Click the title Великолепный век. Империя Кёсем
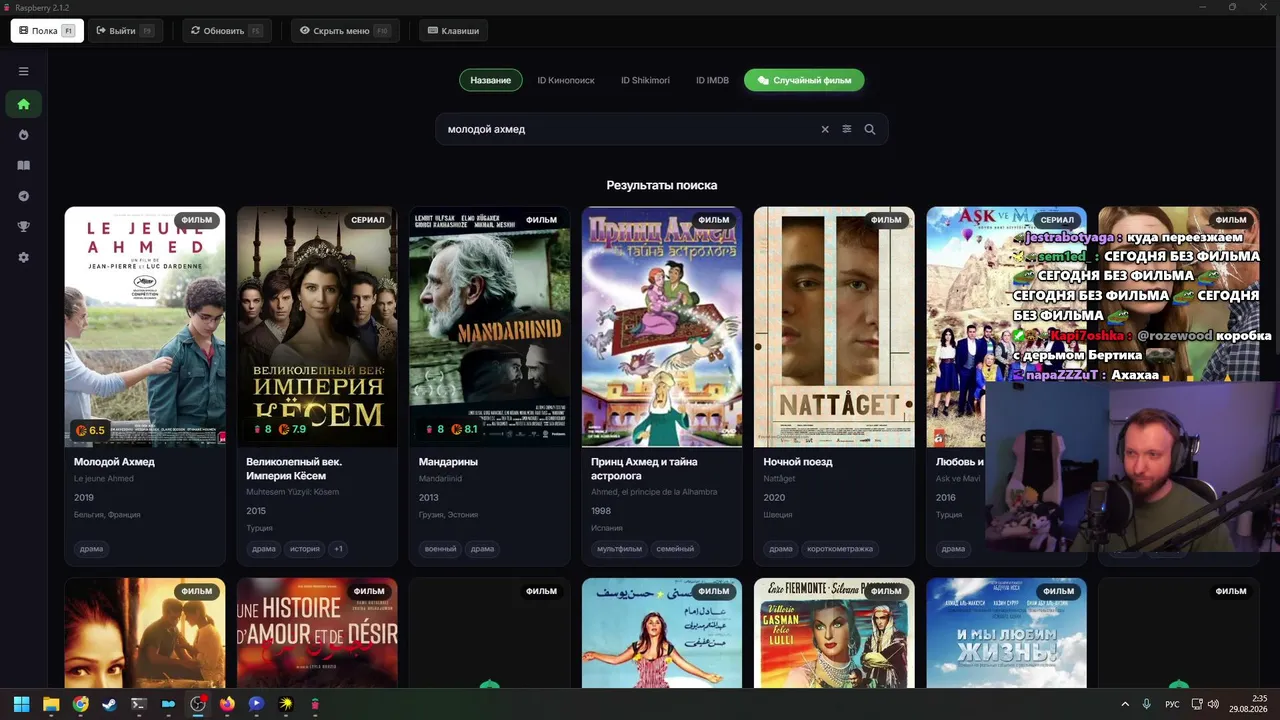Screen dimensions: 1280x720 [294, 468]
